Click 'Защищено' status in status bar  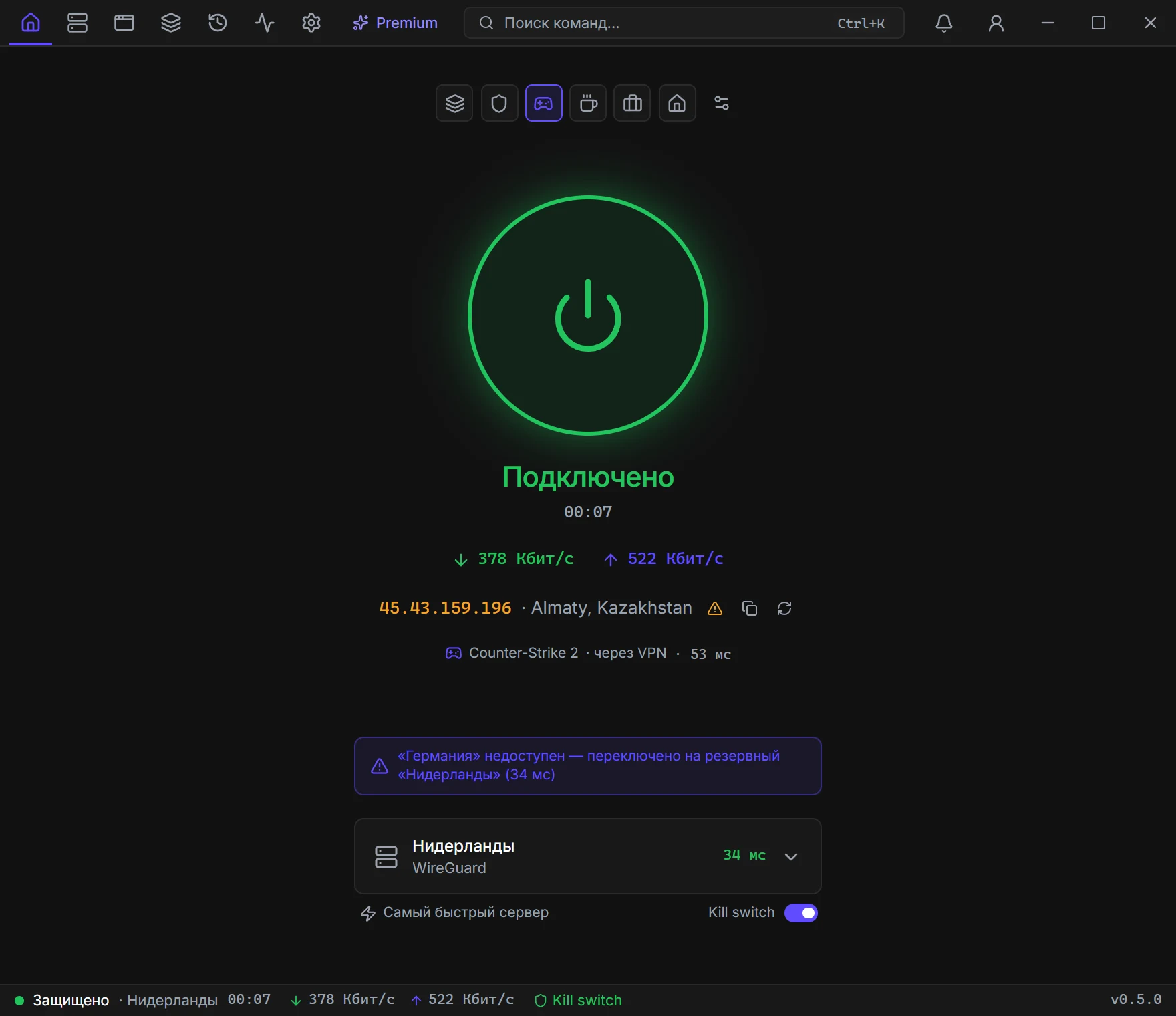(71, 1000)
